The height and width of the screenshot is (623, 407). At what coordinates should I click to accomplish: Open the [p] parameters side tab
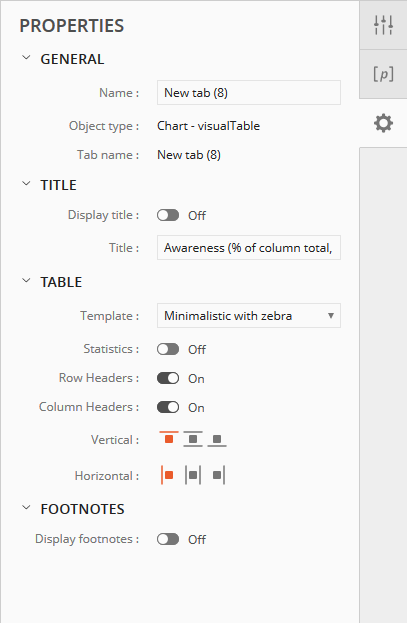click(383, 74)
